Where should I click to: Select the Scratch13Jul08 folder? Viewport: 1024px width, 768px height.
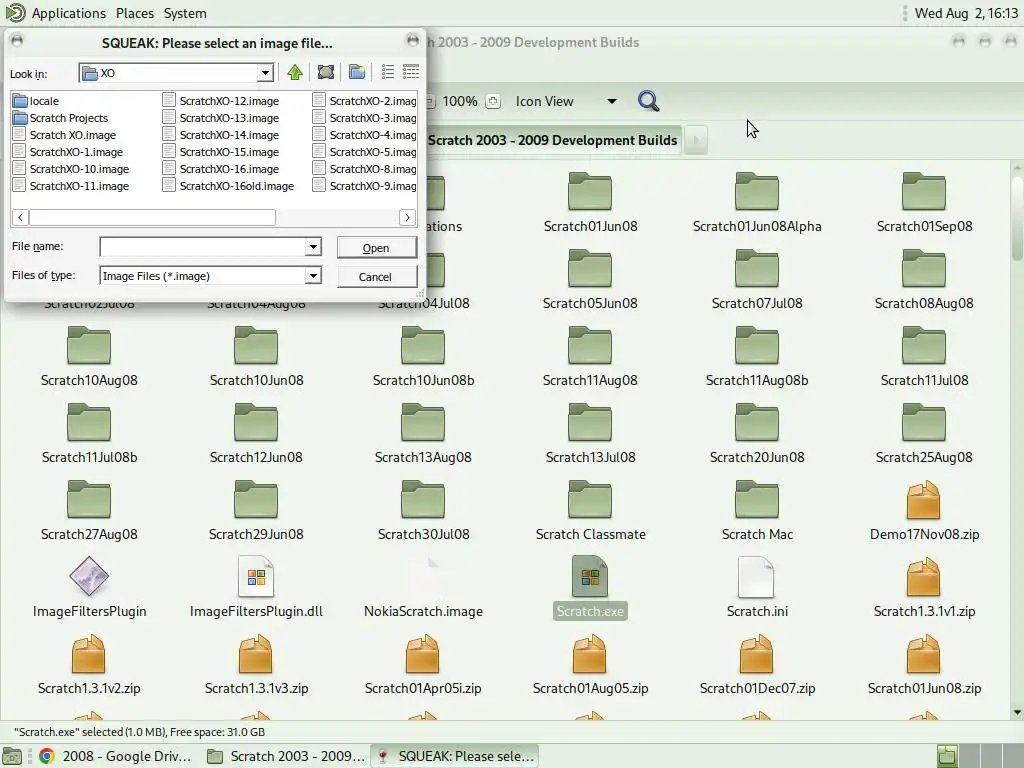590,434
